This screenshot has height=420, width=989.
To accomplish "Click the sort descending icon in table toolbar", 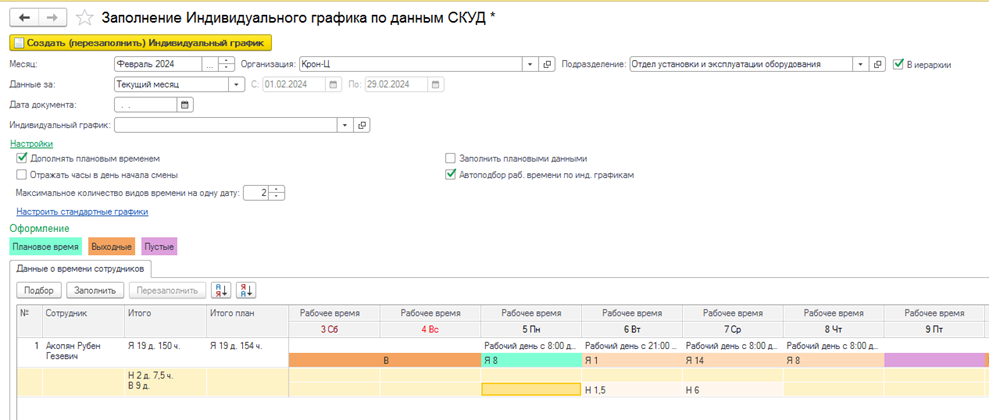I will 246,290.
